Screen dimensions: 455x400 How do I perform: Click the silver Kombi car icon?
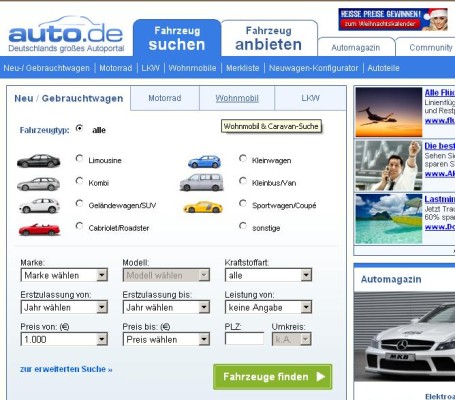click(39, 184)
